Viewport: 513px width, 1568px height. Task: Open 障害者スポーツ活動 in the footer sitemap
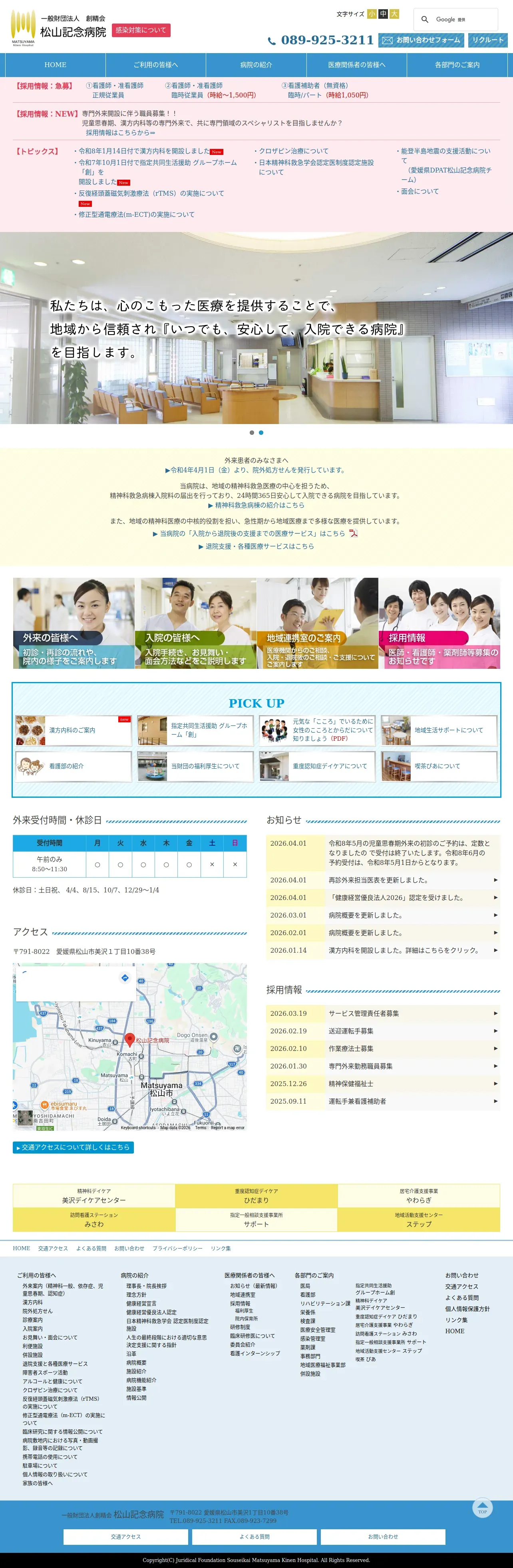point(45,1373)
